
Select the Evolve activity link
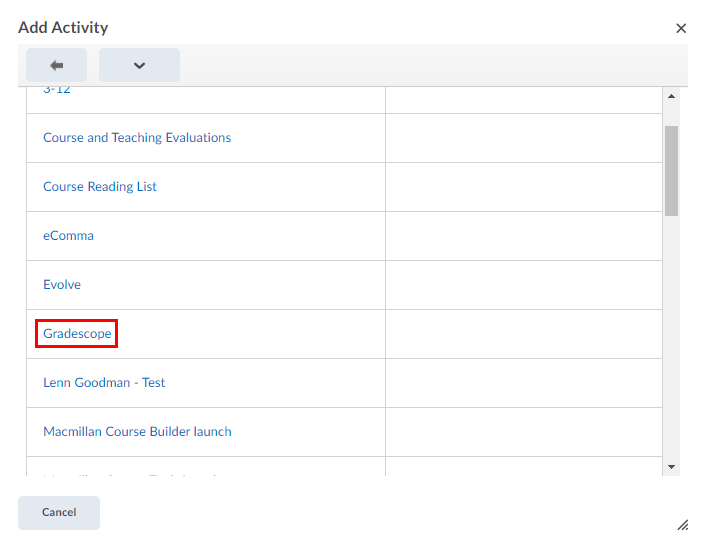click(x=62, y=285)
